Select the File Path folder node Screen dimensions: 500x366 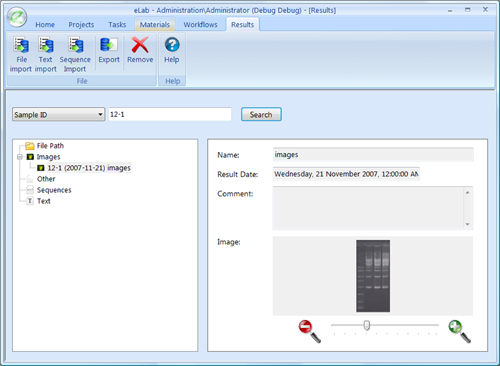pyautogui.click(x=45, y=146)
